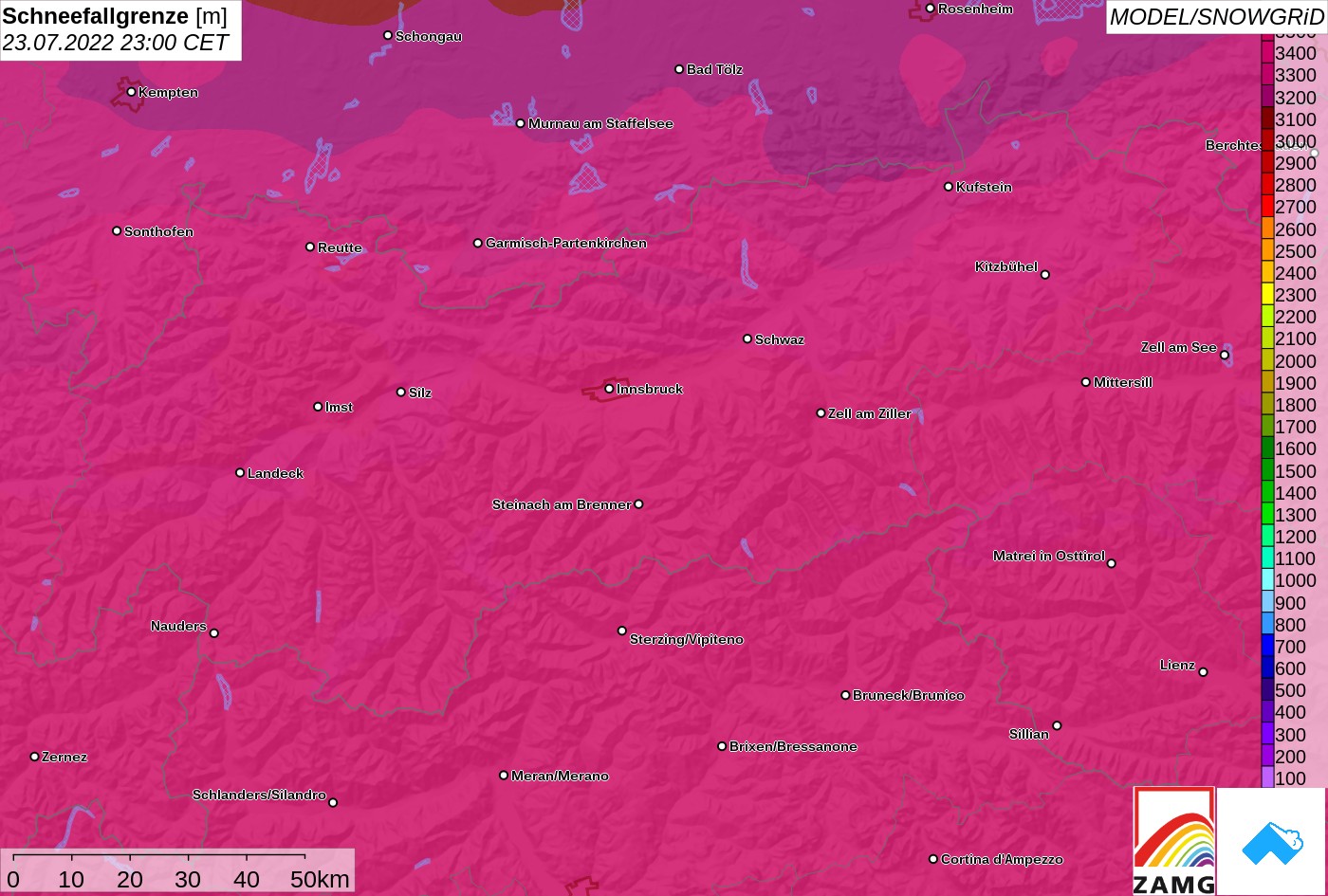This screenshot has height=896, width=1328.
Task: Select the Cortina d'Ampezzo marker dot
Action: 933,859
